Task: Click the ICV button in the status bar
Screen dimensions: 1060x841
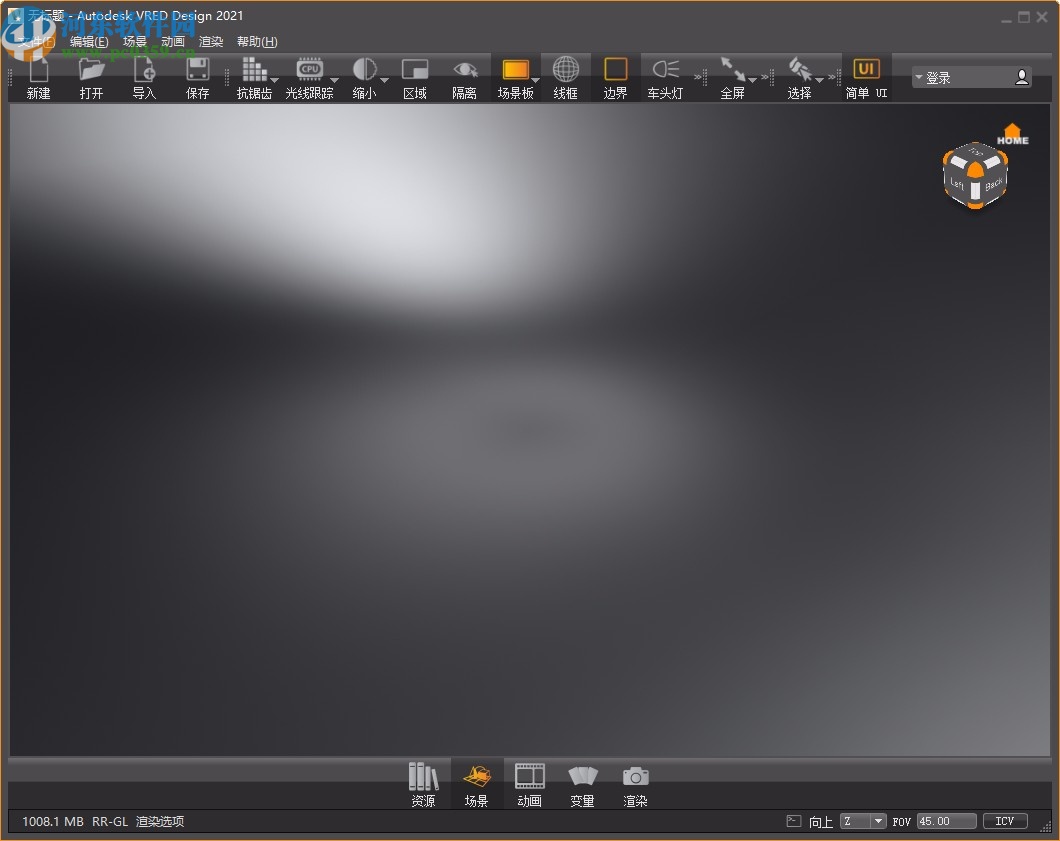Action: 1004,821
